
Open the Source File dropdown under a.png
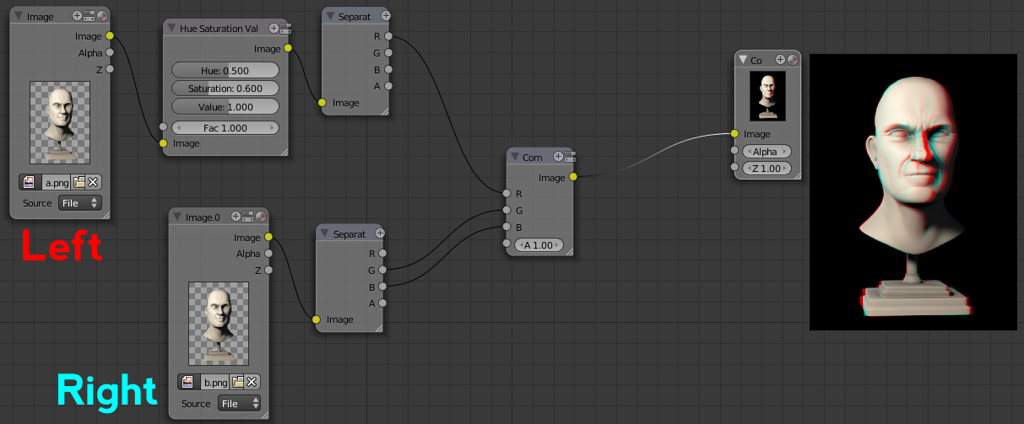(x=80, y=203)
